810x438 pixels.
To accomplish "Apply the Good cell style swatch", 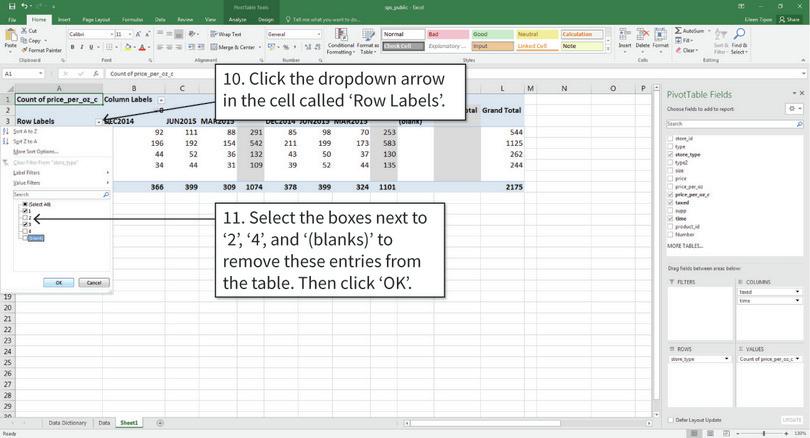I will click(492, 34).
